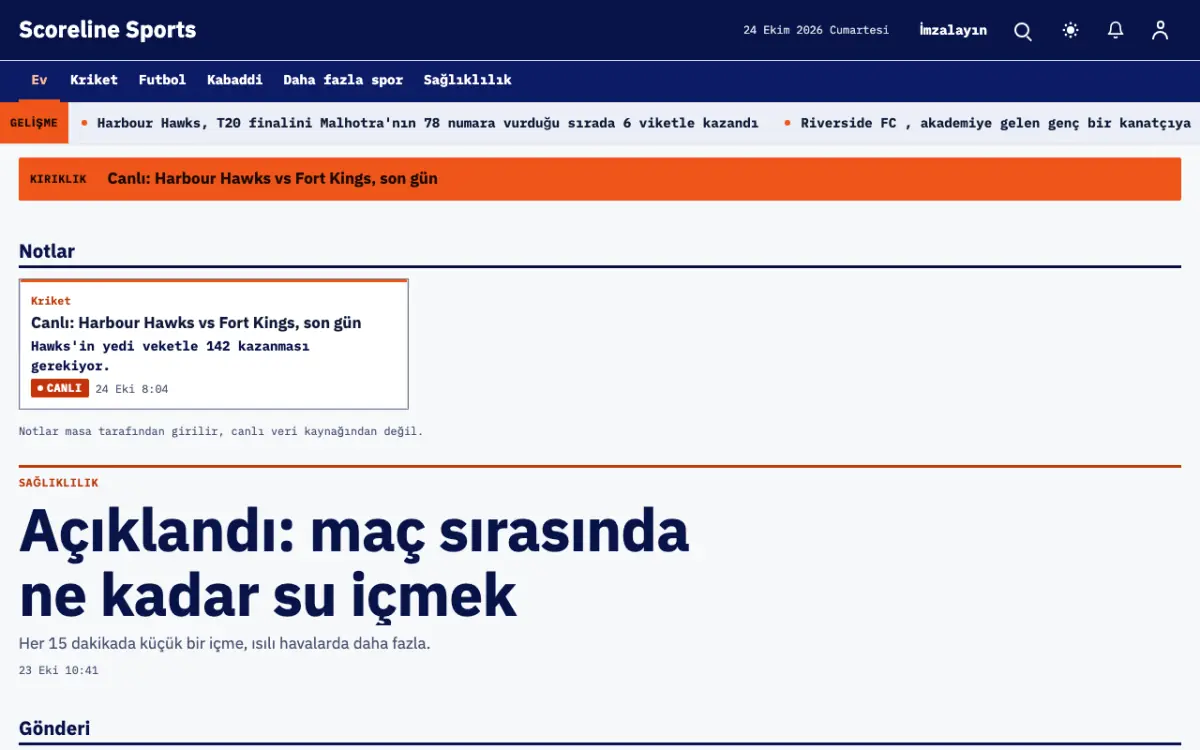The height and width of the screenshot is (750, 1200).
Task: Open the Futbol navigation tab
Action: 162,80
